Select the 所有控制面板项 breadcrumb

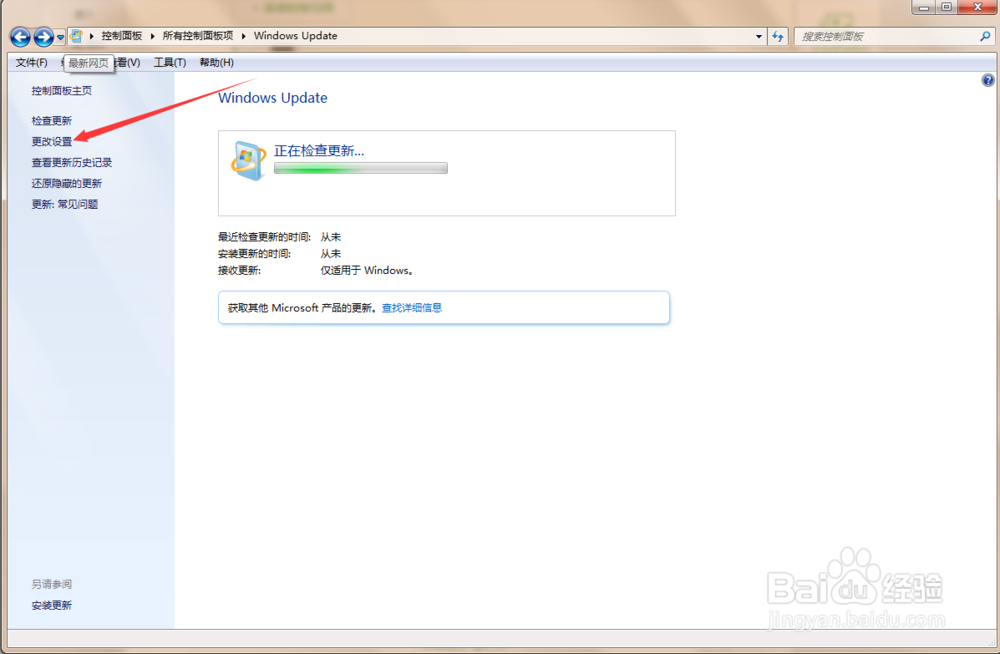click(198, 36)
